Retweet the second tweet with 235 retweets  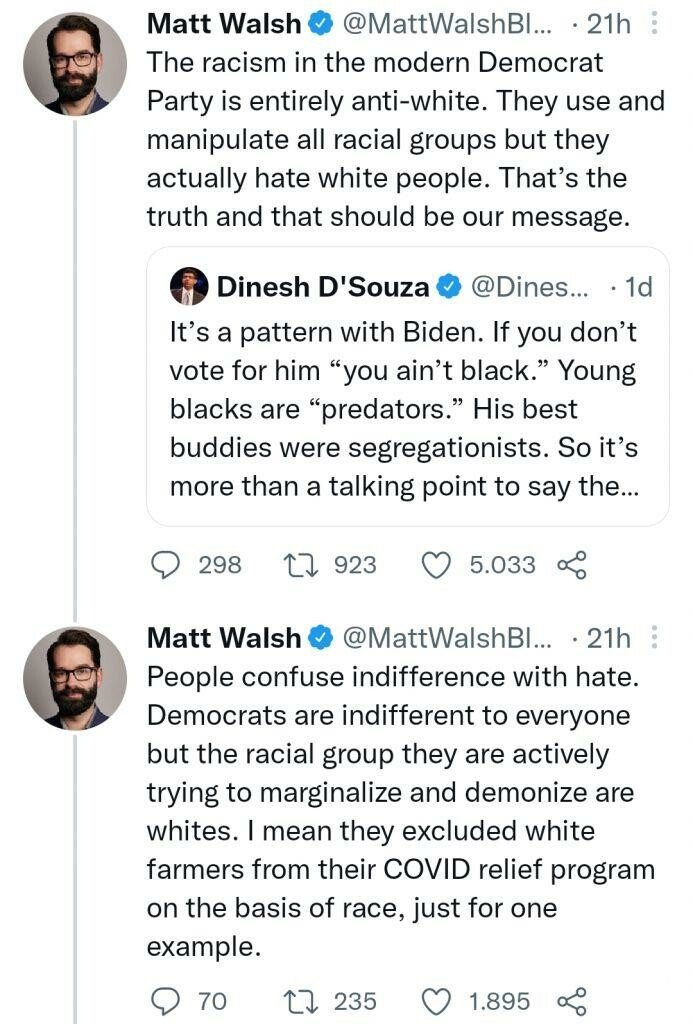[299, 1000]
